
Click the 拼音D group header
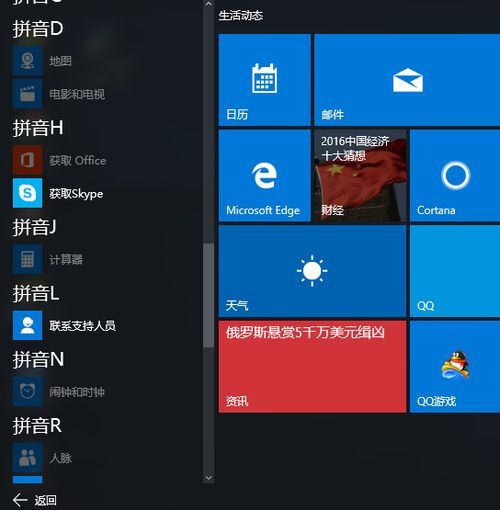coord(38,29)
